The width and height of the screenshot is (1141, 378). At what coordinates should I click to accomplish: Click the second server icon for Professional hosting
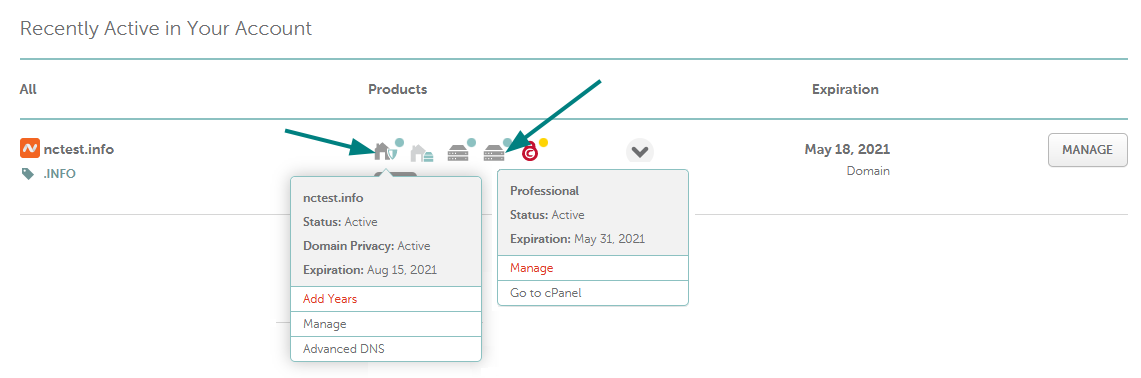click(x=494, y=152)
